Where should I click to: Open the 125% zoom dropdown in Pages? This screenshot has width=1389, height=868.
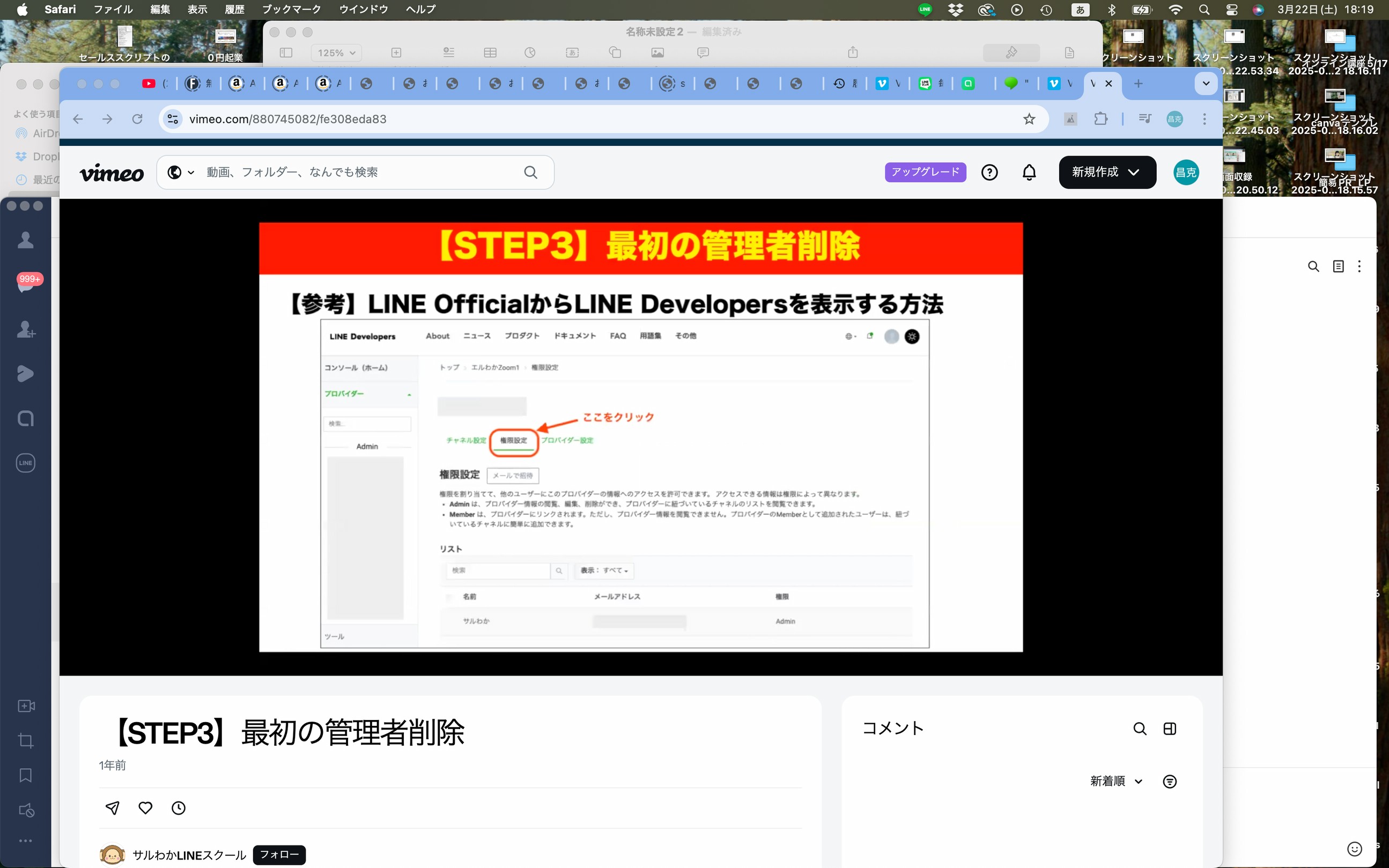tap(336, 53)
